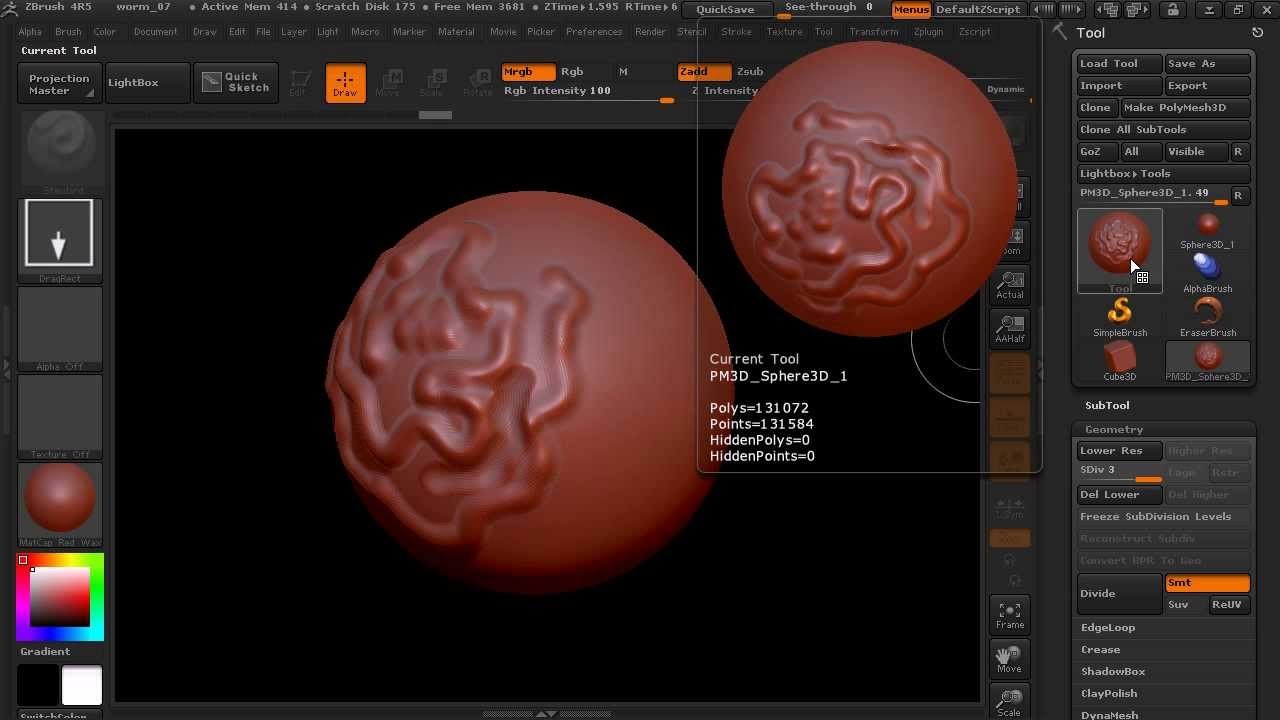Activate the Scale transform icon in top shelf
Image resolution: width=1280 pixels, height=720 pixels.
pyautogui.click(x=432, y=83)
